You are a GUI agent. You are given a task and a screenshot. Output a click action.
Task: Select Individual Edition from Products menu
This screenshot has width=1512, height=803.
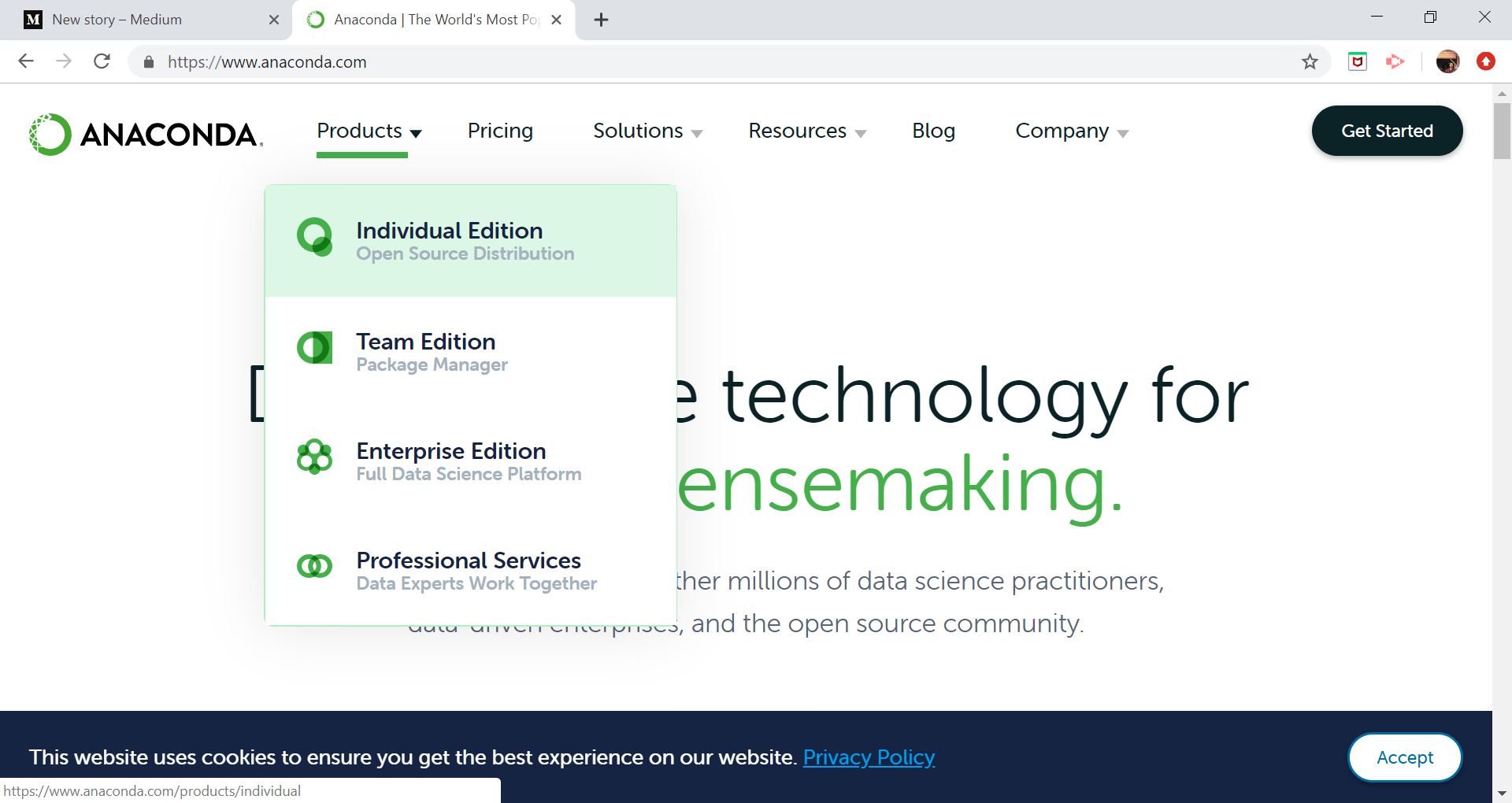(x=471, y=241)
